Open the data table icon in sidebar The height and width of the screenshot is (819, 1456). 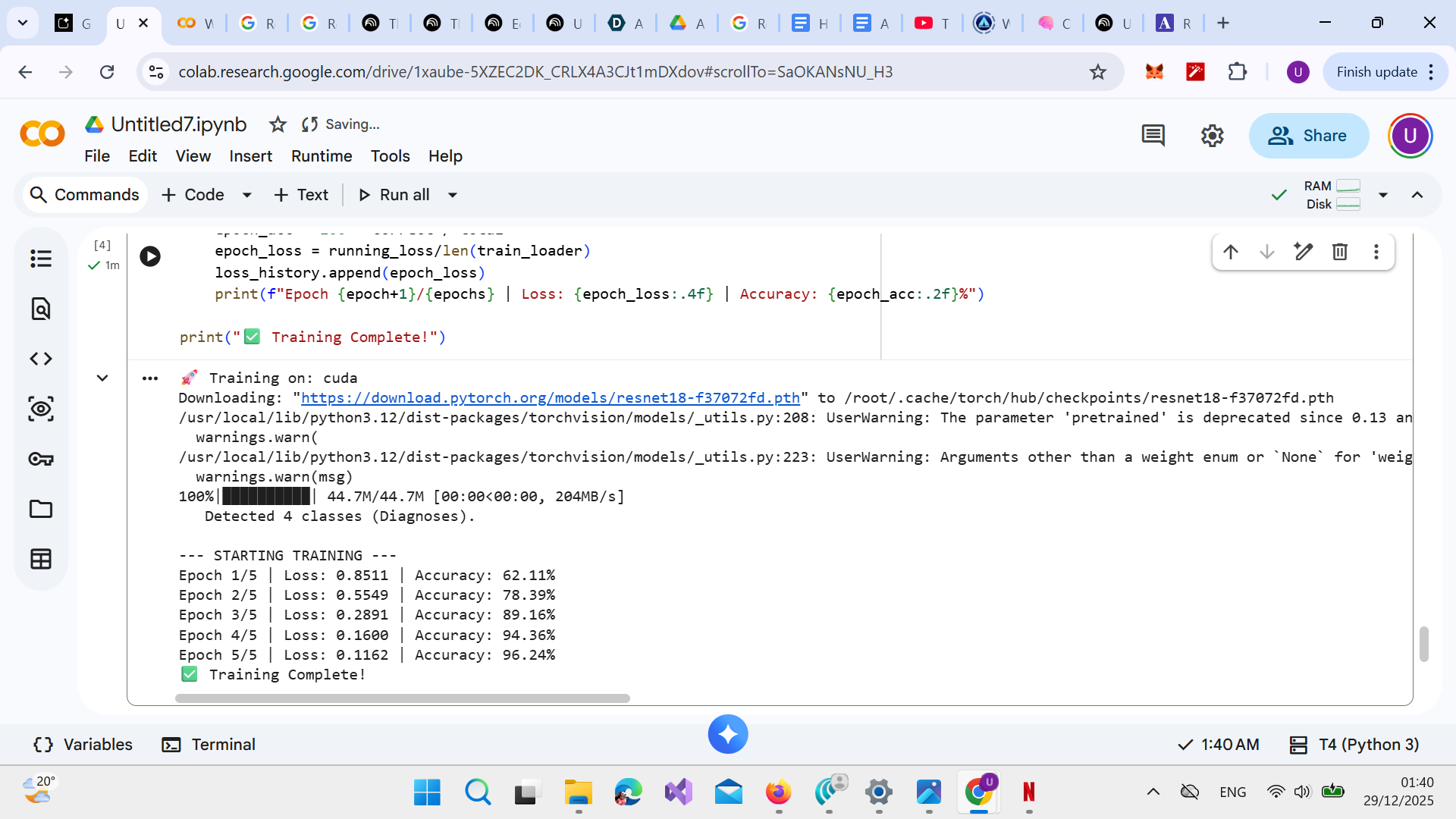41,559
